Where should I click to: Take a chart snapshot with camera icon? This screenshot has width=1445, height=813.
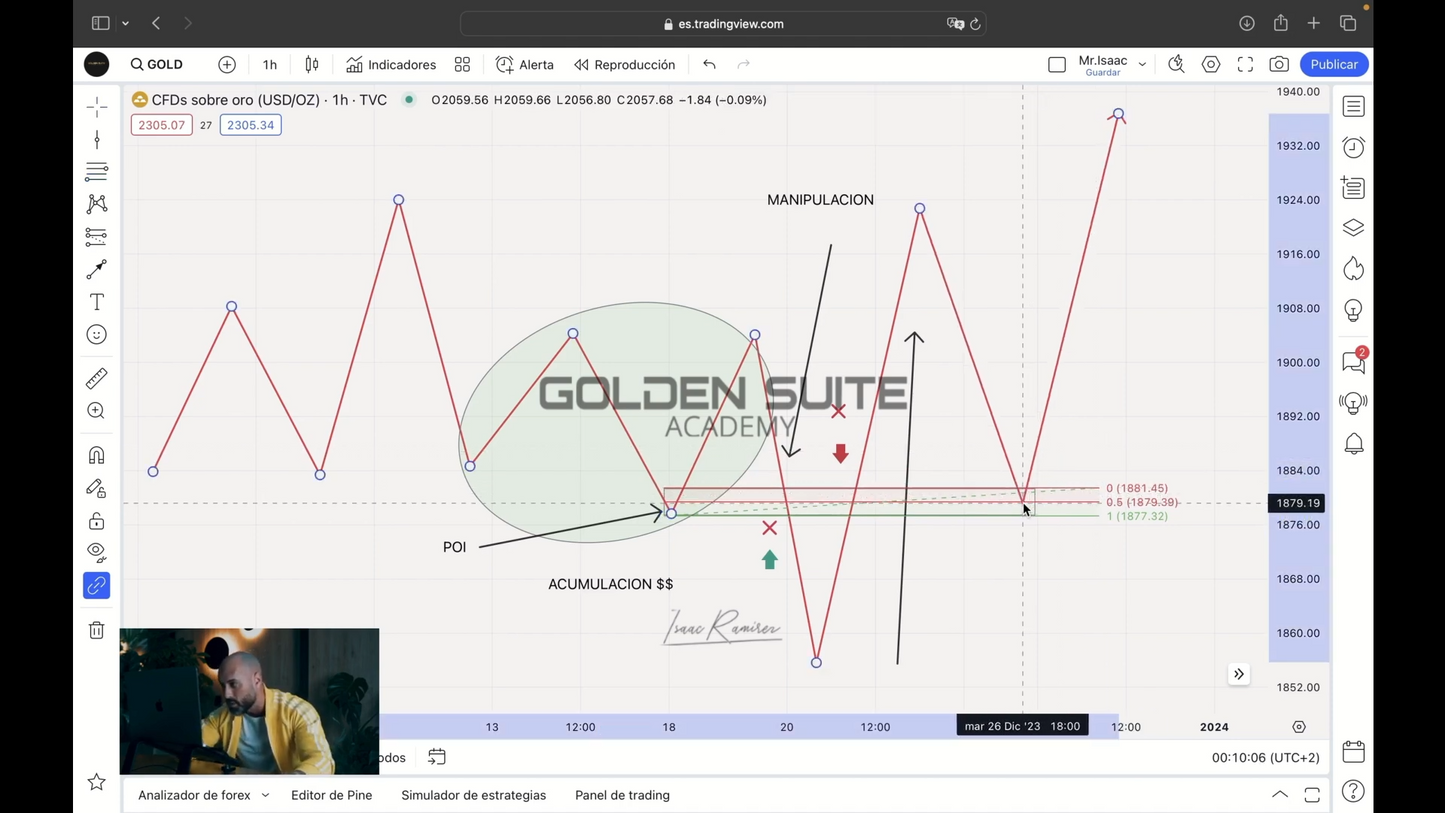1279,64
